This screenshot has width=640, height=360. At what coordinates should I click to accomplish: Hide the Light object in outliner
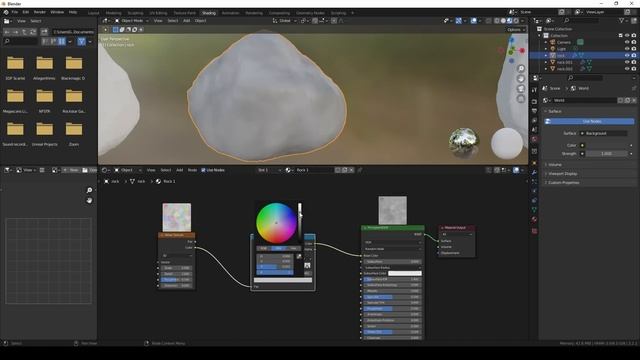(627, 49)
